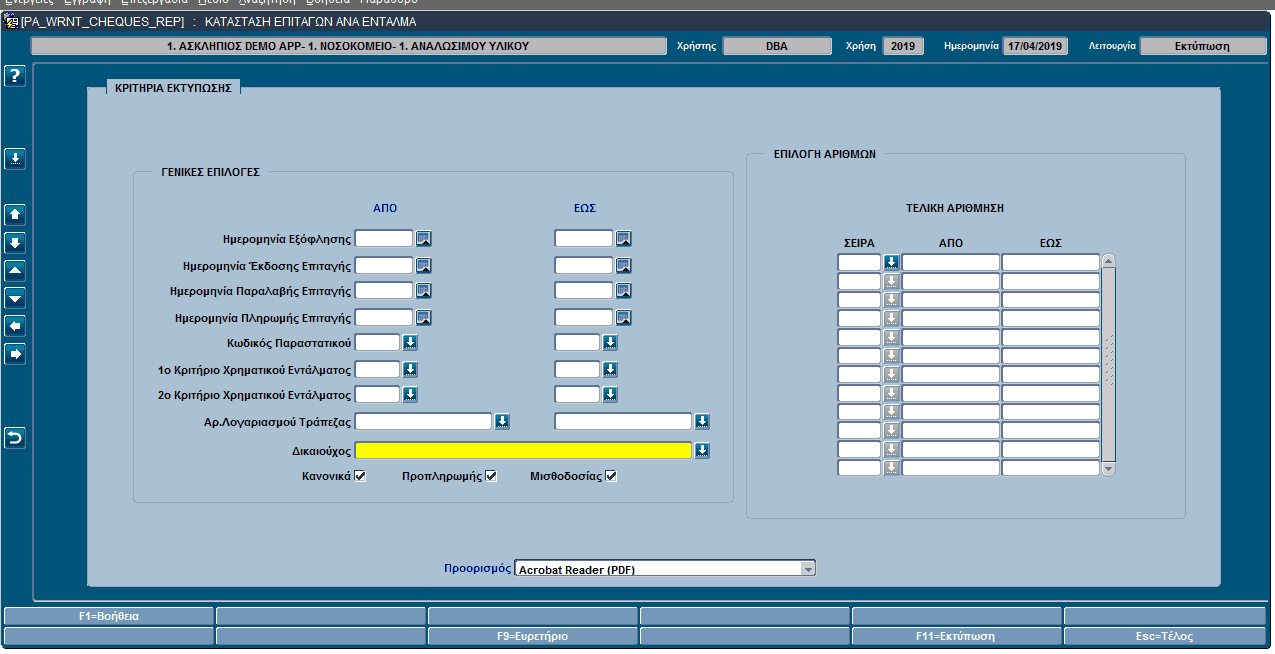Open calendar for Ημερομηνία Παραλαβής Επιταγής ΕΩΣ
Image resolution: width=1275 pixels, height=654 pixels.
coord(623,291)
